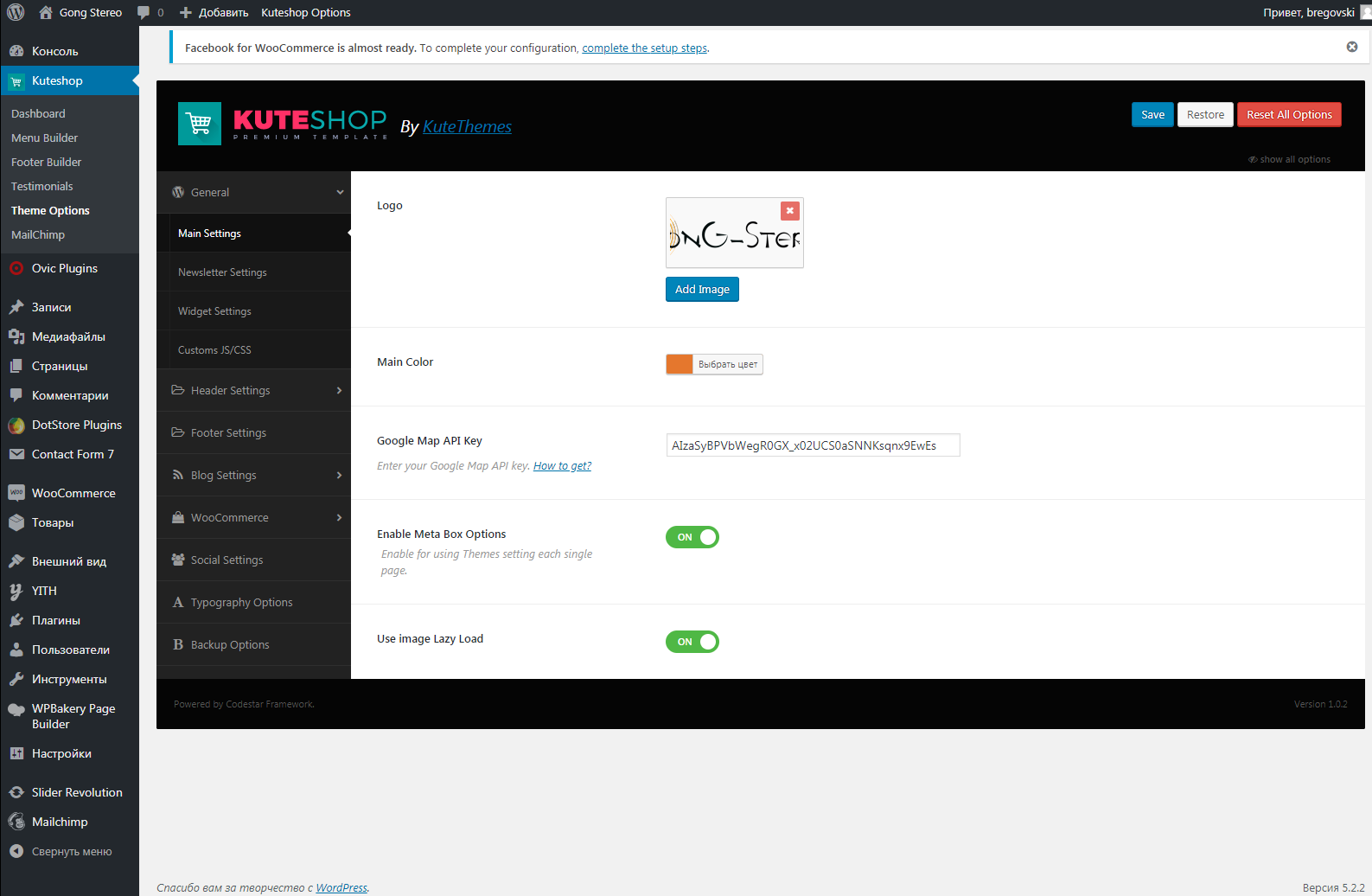Click the Kuteshop cart icon in sidebar
The width and height of the screenshot is (1372, 896).
click(x=16, y=80)
